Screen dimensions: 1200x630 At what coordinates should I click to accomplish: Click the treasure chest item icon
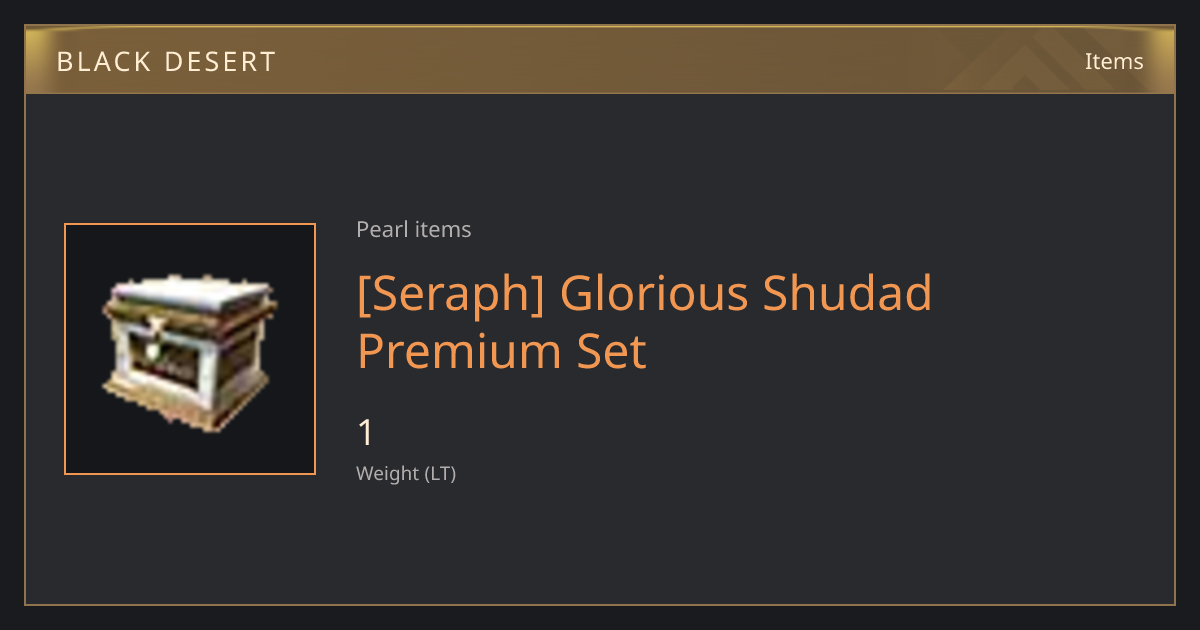click(x=190, y=353)
